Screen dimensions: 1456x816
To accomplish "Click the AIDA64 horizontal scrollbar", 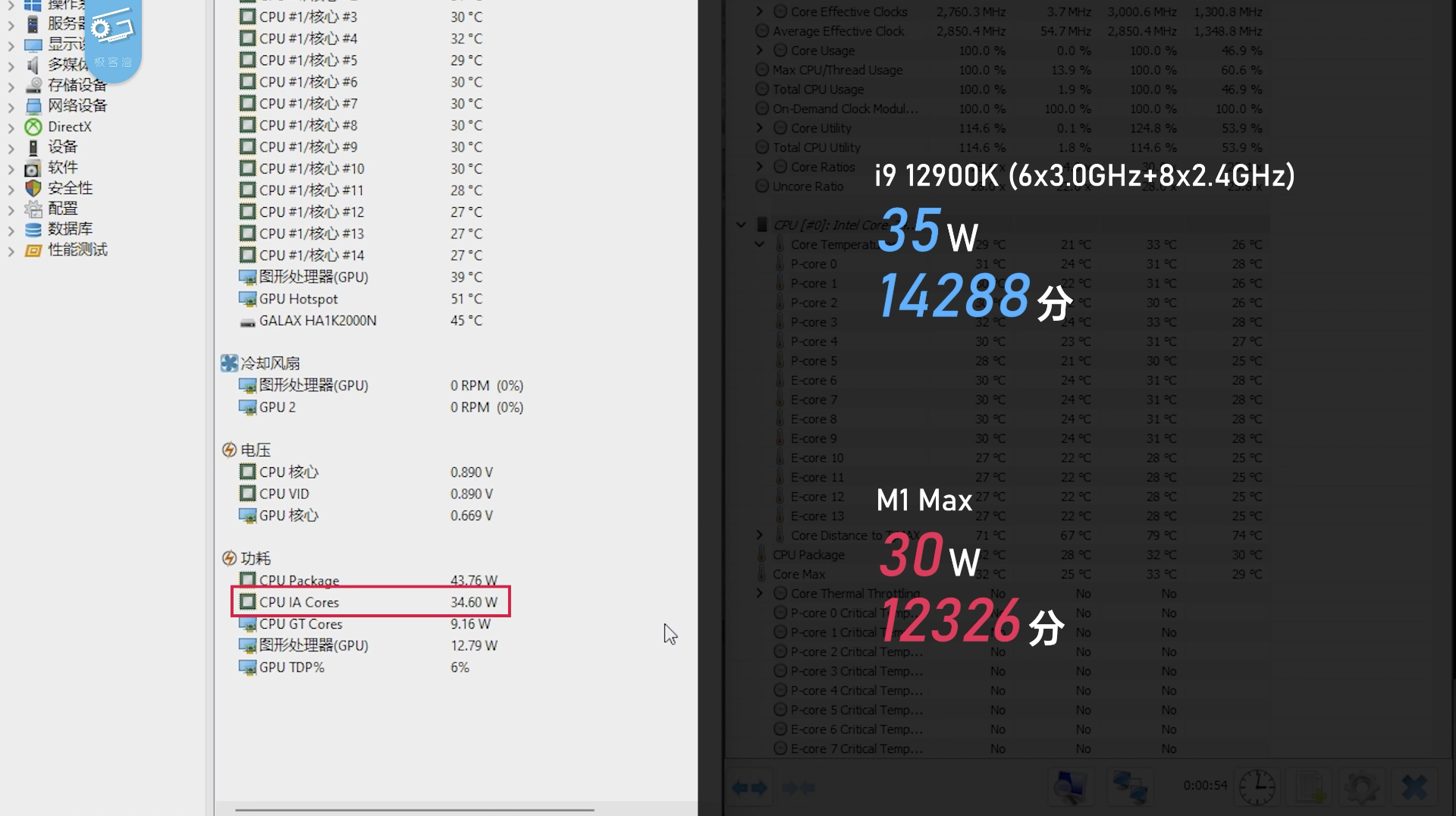I will (414, 809).
